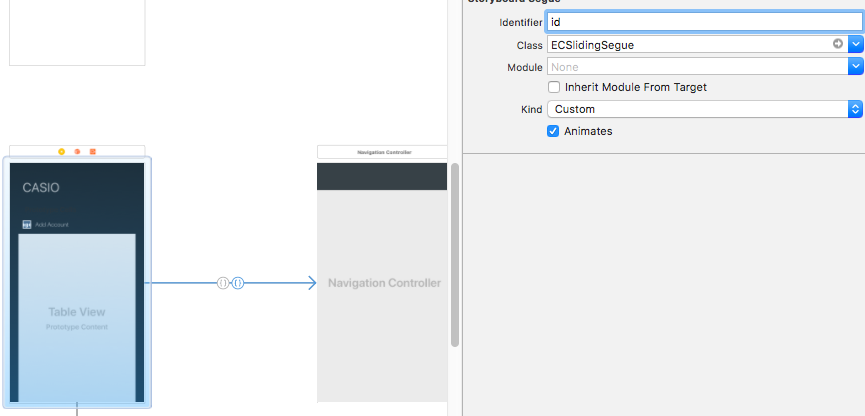Enable Inherit Module From Target checkbox
The width and height of the screenshot is (865, 416).
554,87
